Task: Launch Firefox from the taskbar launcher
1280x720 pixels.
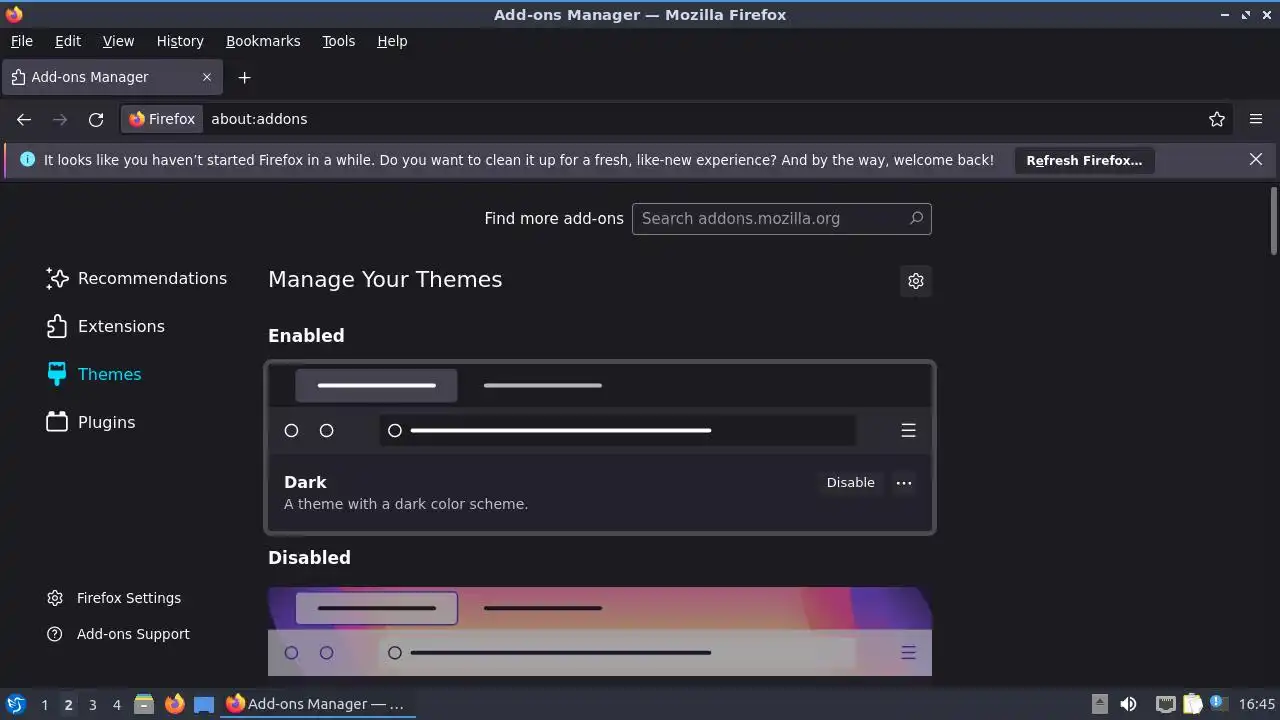Action: [x=174, y=704]
